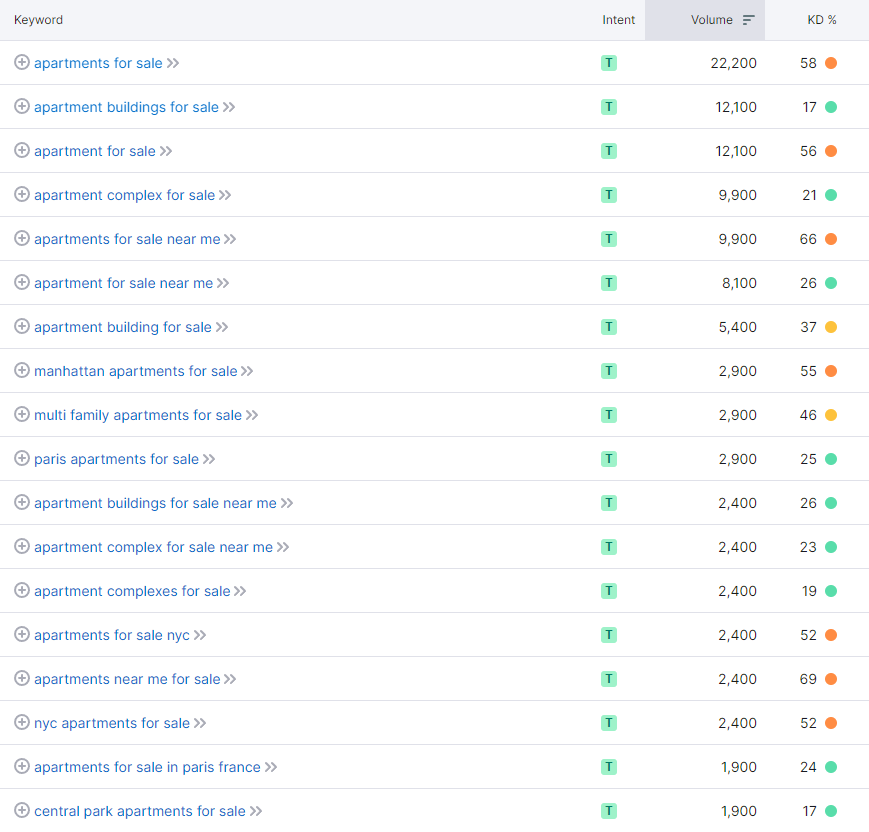Open 'apartment for sale' keyword link
Viewport: 869px width, 832px height.
coord(95,151)
